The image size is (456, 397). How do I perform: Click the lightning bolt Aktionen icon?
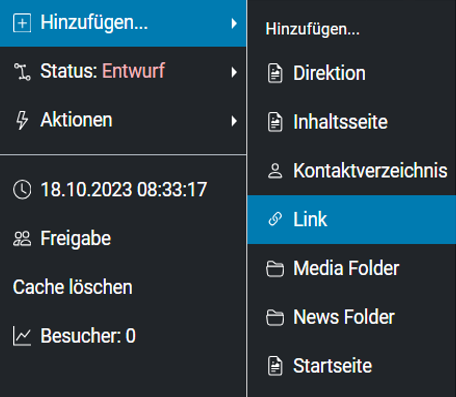[22, 120]
